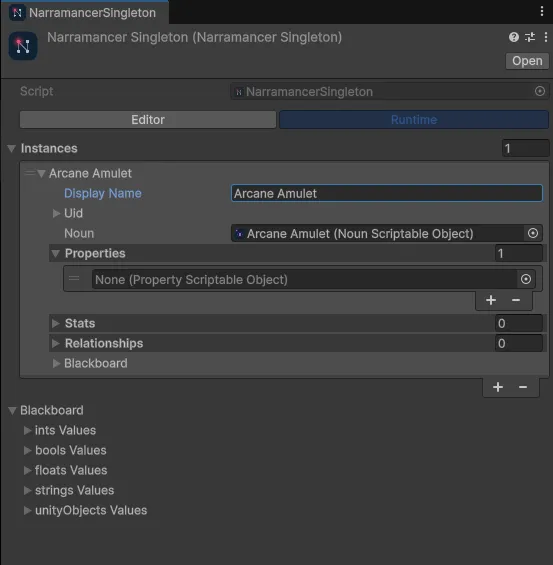
Task: Expand the Stats list
Action: 55,323
